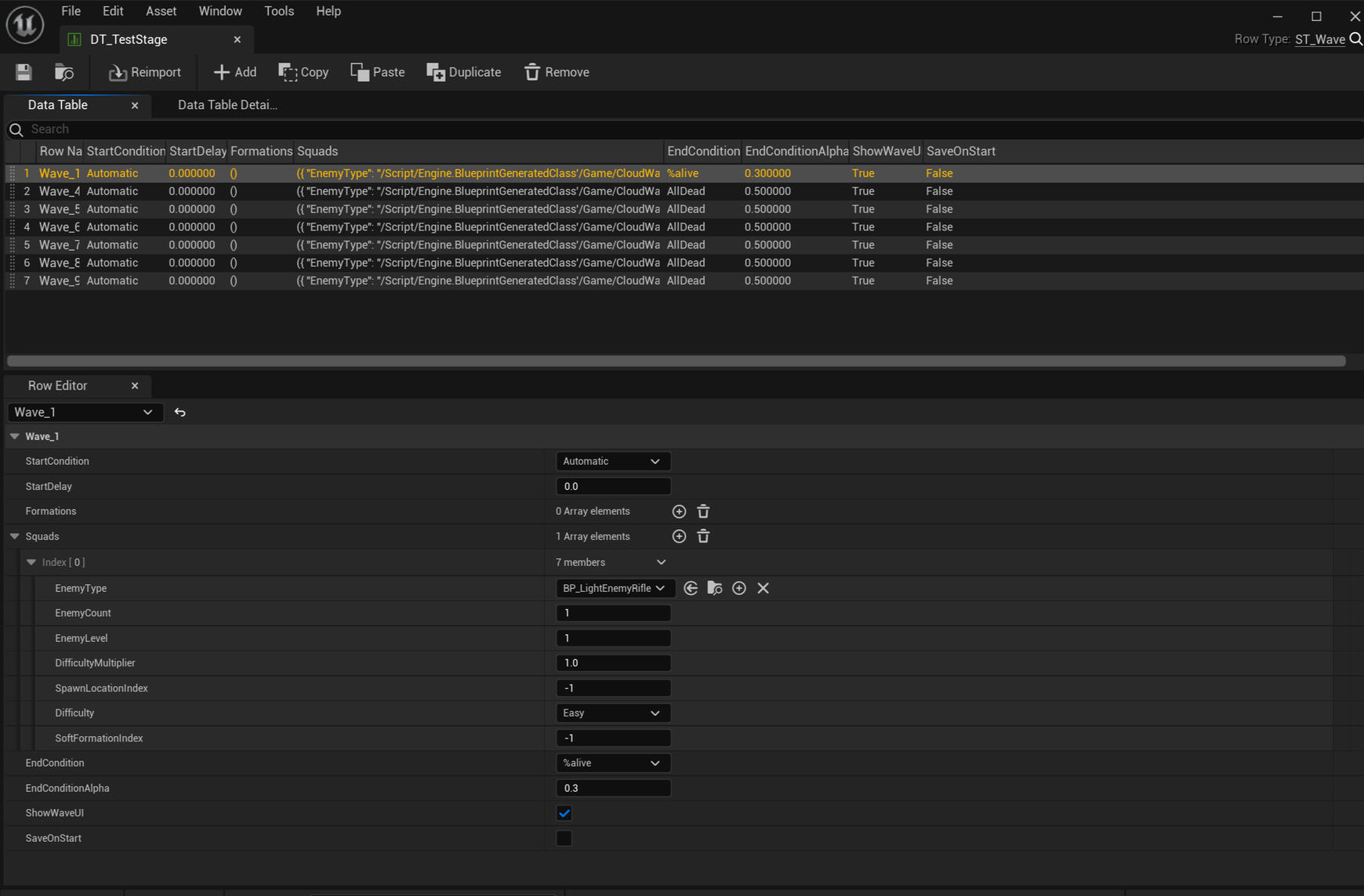Image resolution: width=1364 pixels, height=896 pixels.
Task: Switch to the Data Table Details tab
Action: point(227,105)
